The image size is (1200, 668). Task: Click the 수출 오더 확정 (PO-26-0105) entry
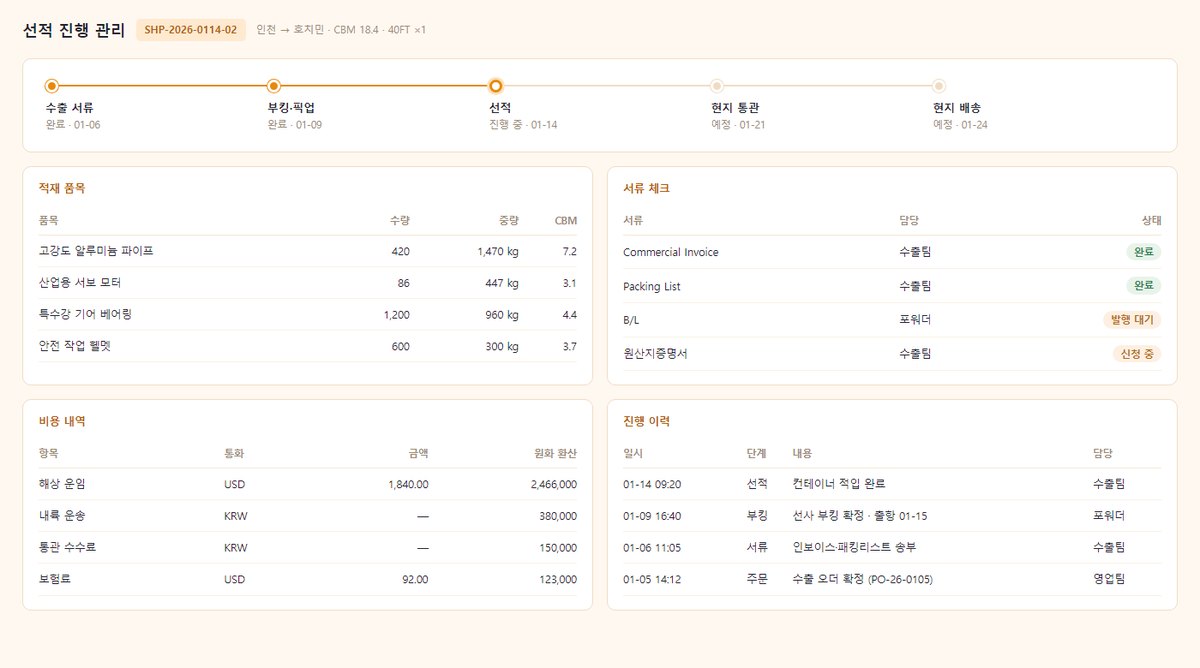(x=862, y=579)
